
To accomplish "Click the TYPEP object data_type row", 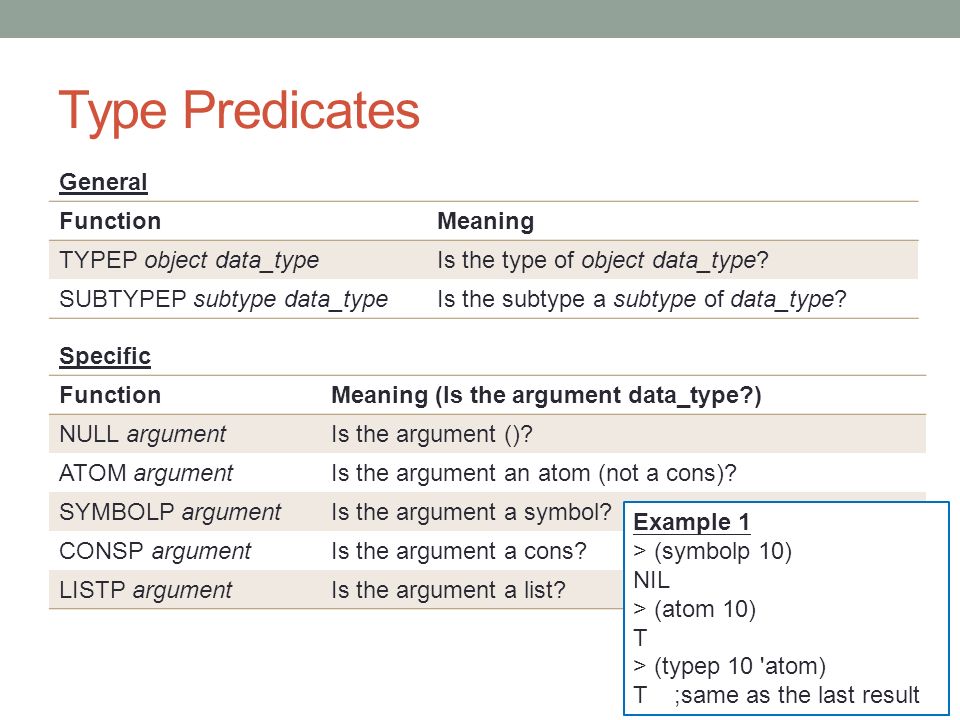I will click(x=483, y=260).
